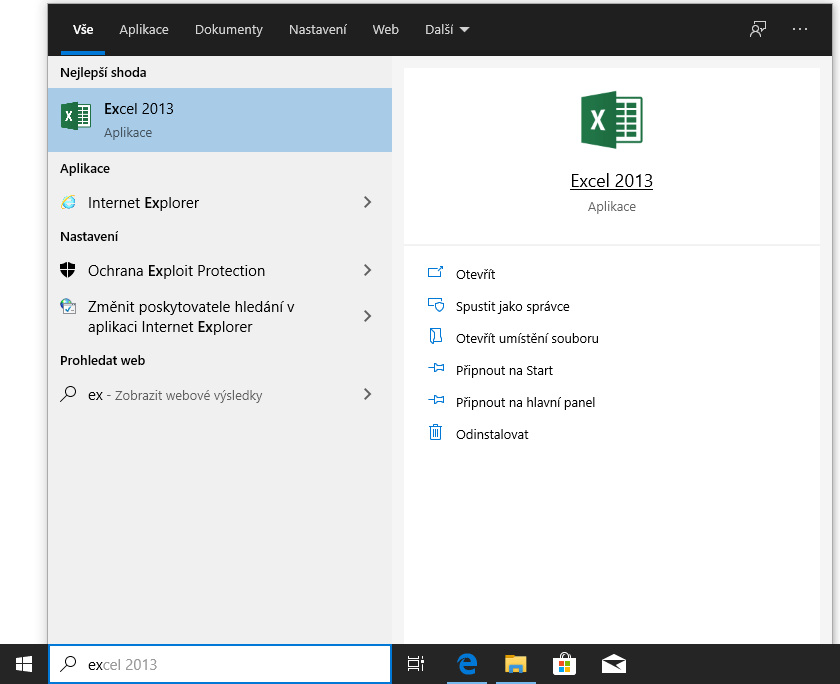
Task: Click the pin to taskbar icon
Action: click(436, 400)
